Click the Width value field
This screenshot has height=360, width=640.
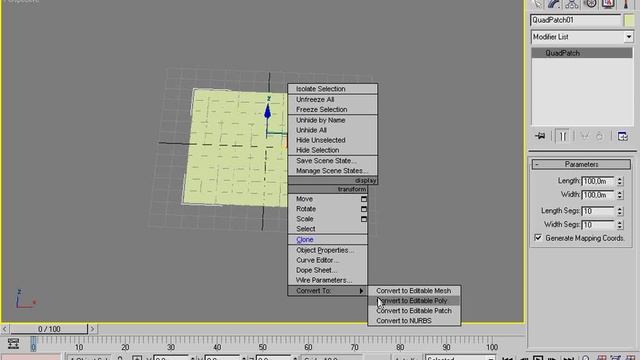[598, 195]
